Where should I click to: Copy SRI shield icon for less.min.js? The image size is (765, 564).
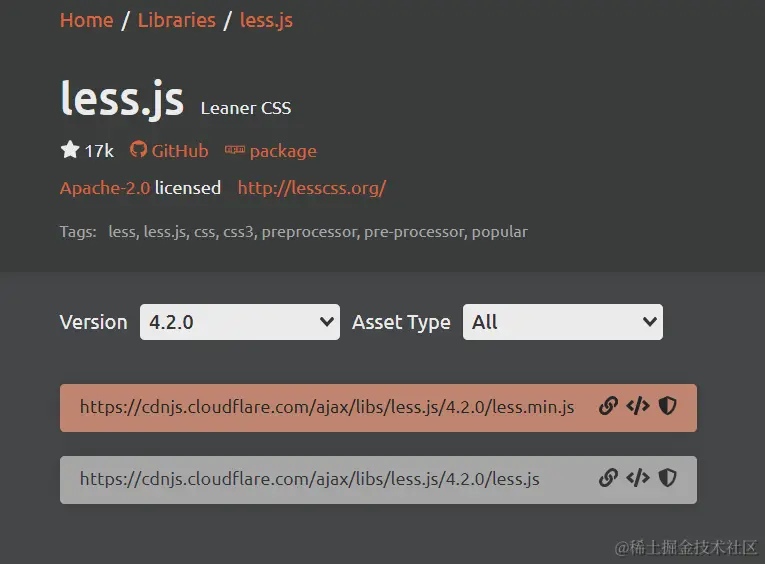pyautogui.click(x=667, y=406)
